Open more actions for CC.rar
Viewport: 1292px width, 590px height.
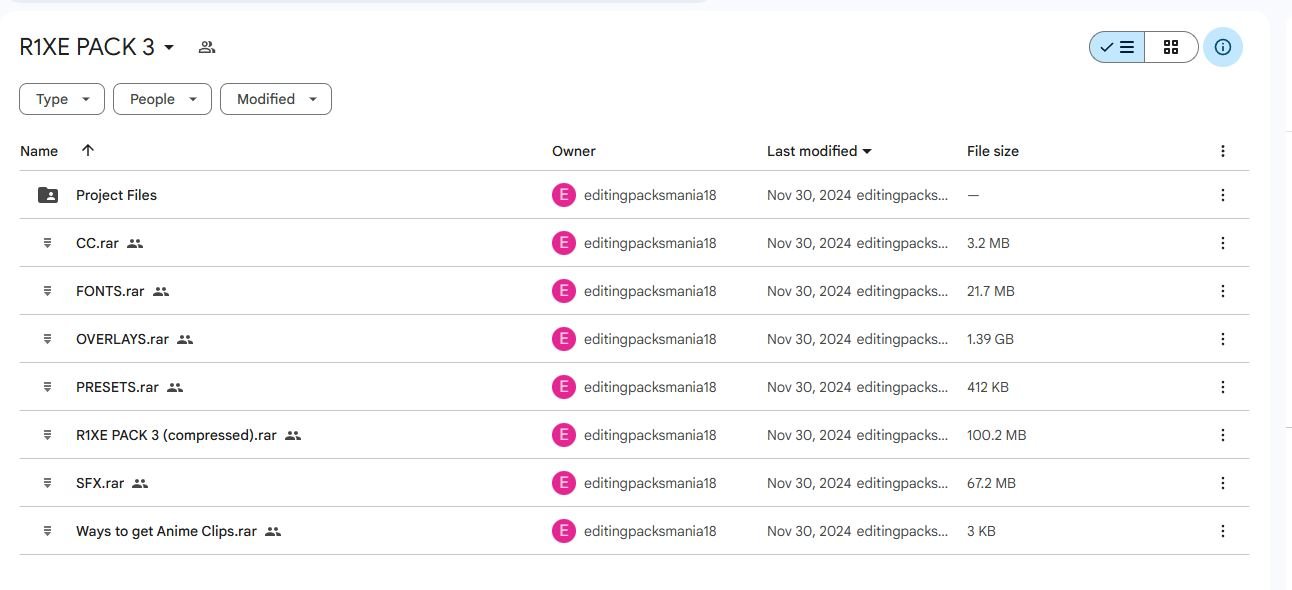1222,243
